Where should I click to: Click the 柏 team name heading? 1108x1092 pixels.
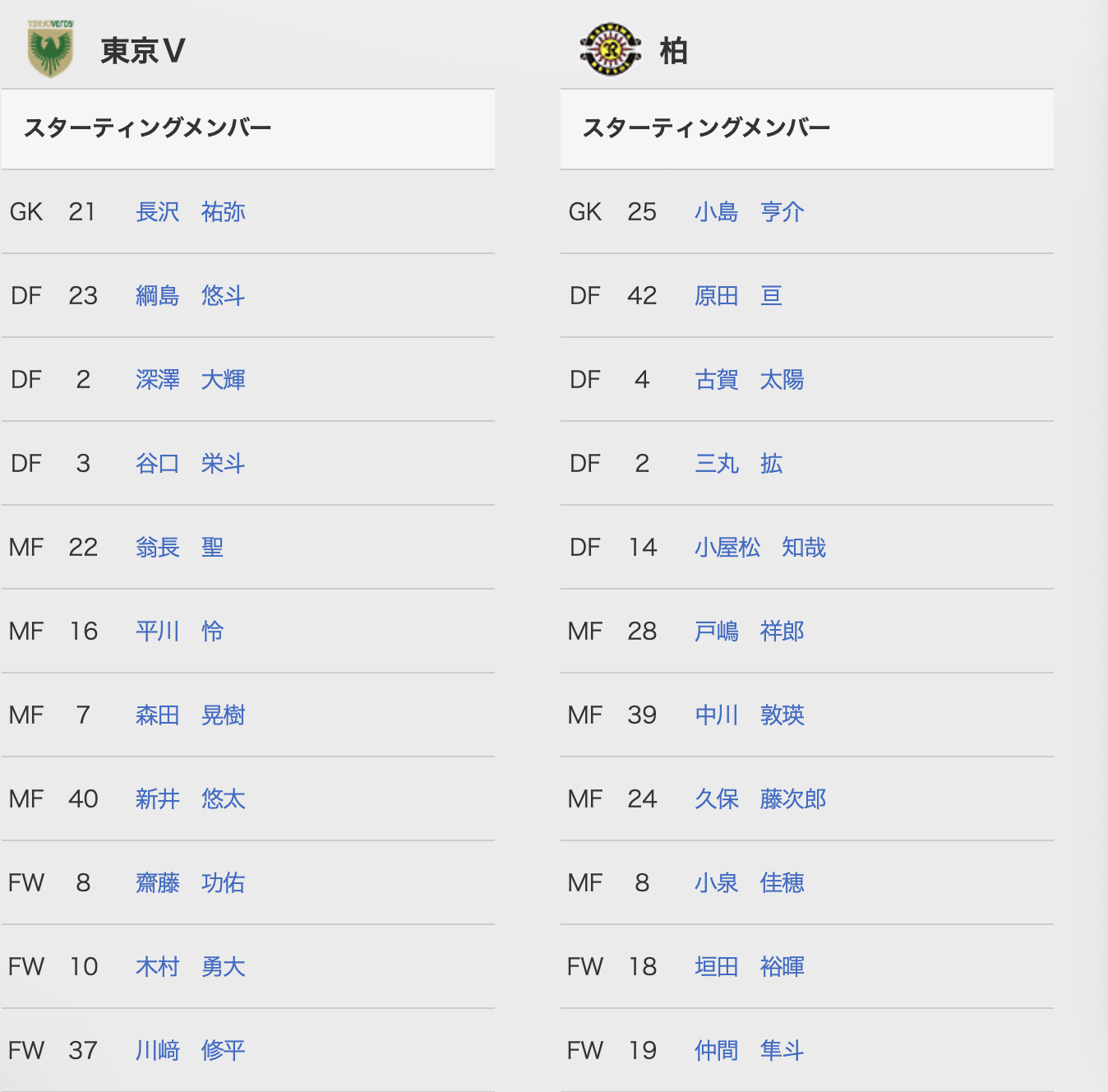[674, 51]
